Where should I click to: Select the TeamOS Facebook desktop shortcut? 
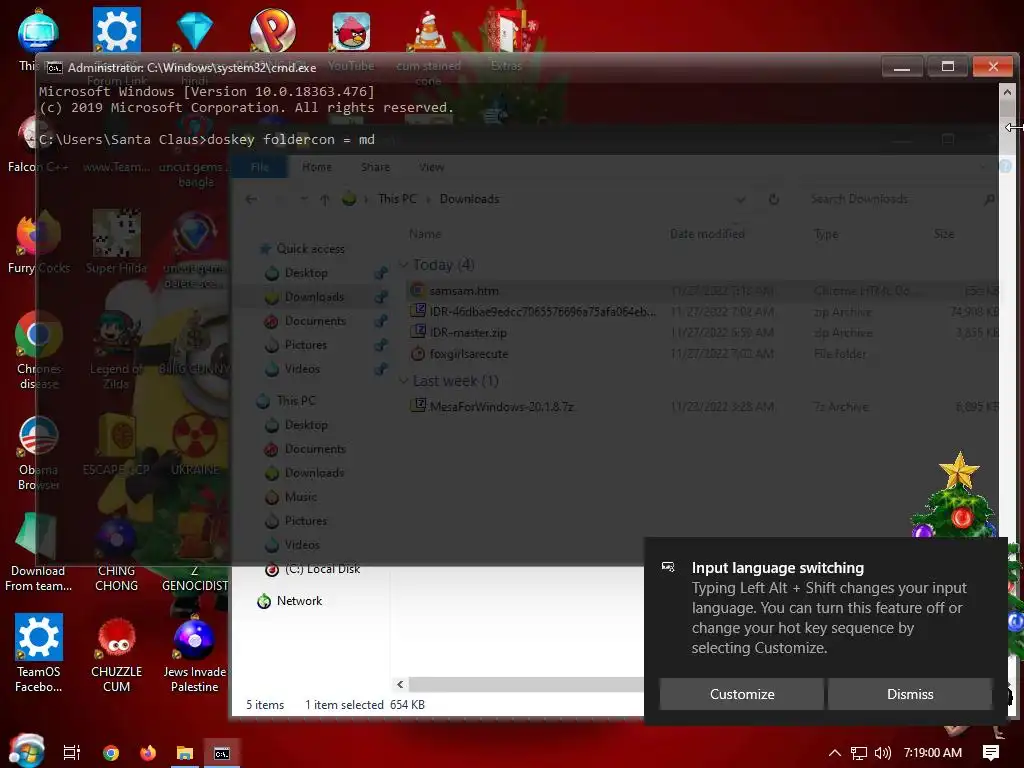click(x=39, y=653)
